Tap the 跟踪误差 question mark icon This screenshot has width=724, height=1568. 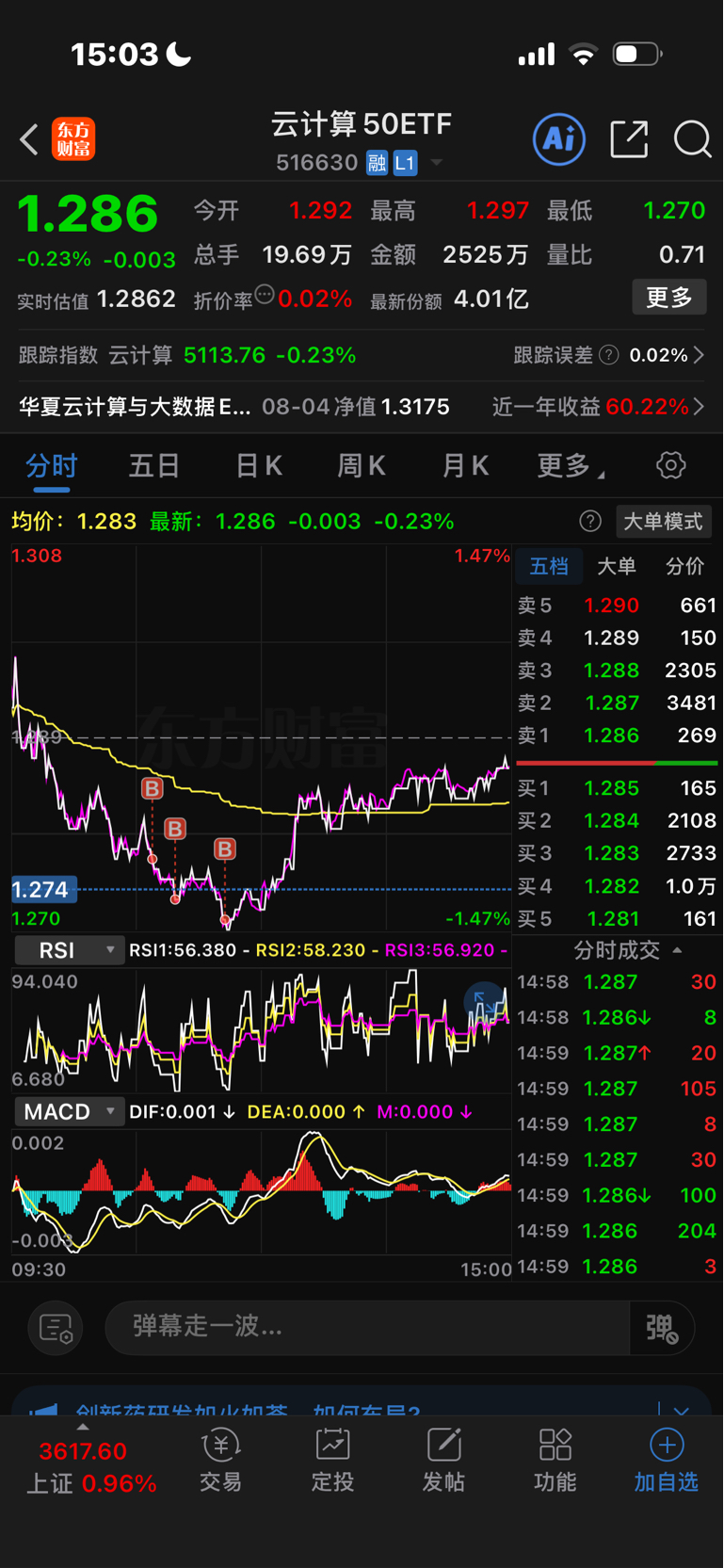(609, 355)
